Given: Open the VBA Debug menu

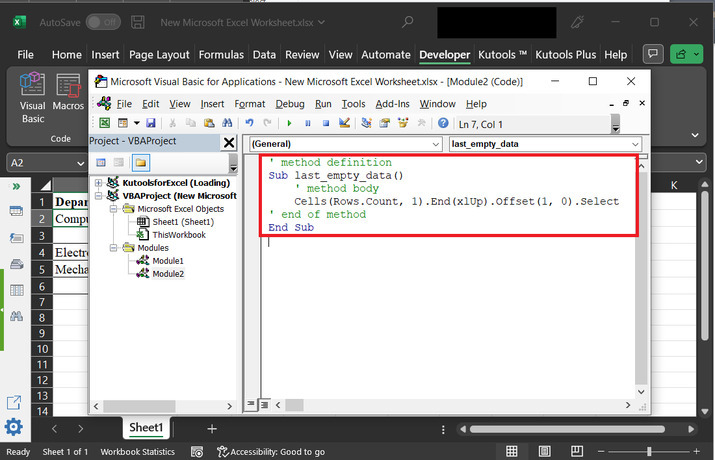Looking at the screenshot, I should (290, 104).
